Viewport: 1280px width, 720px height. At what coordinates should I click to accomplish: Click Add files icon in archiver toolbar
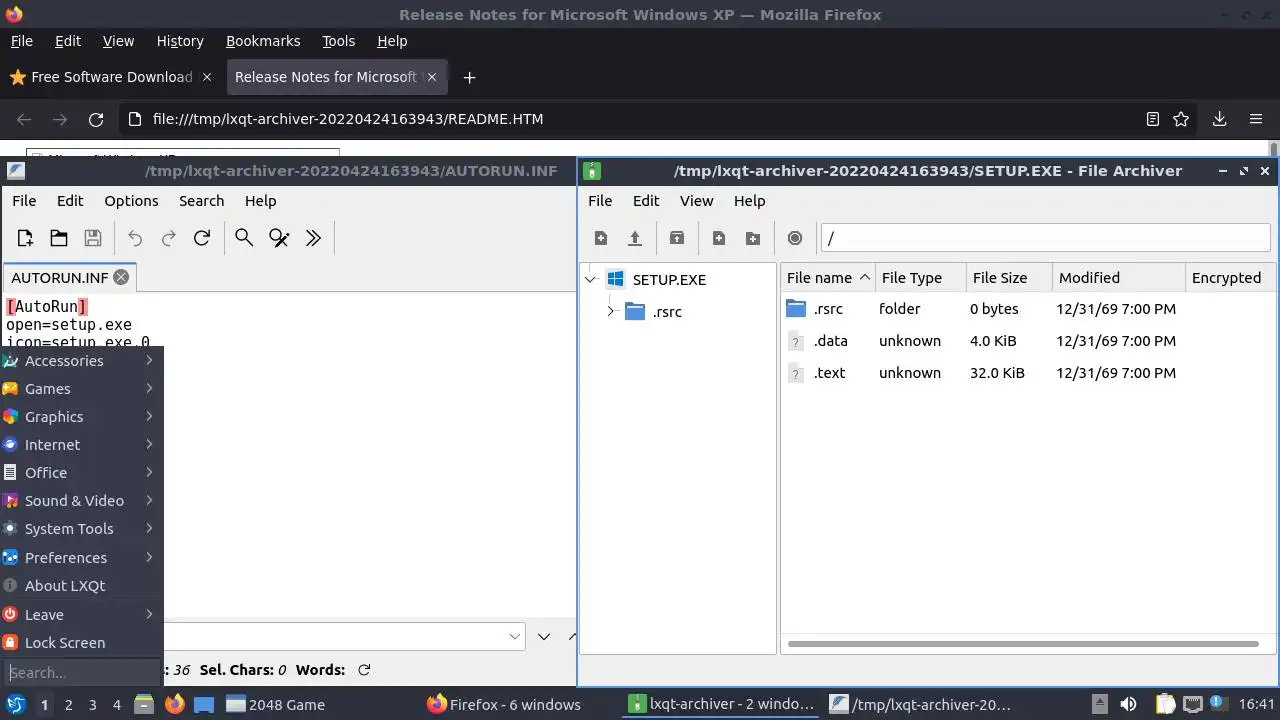coord(719,238)
